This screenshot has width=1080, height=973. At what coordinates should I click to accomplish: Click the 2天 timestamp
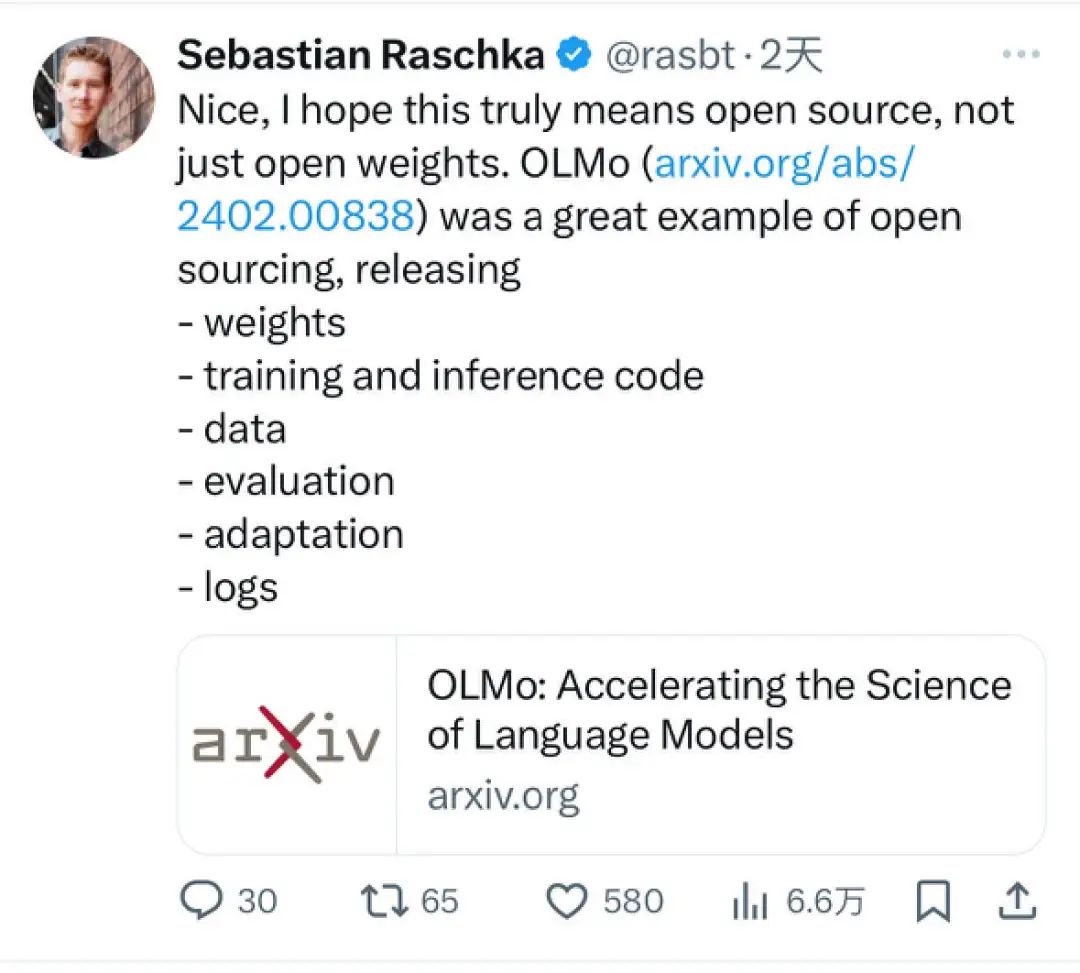tap(791, 54)
